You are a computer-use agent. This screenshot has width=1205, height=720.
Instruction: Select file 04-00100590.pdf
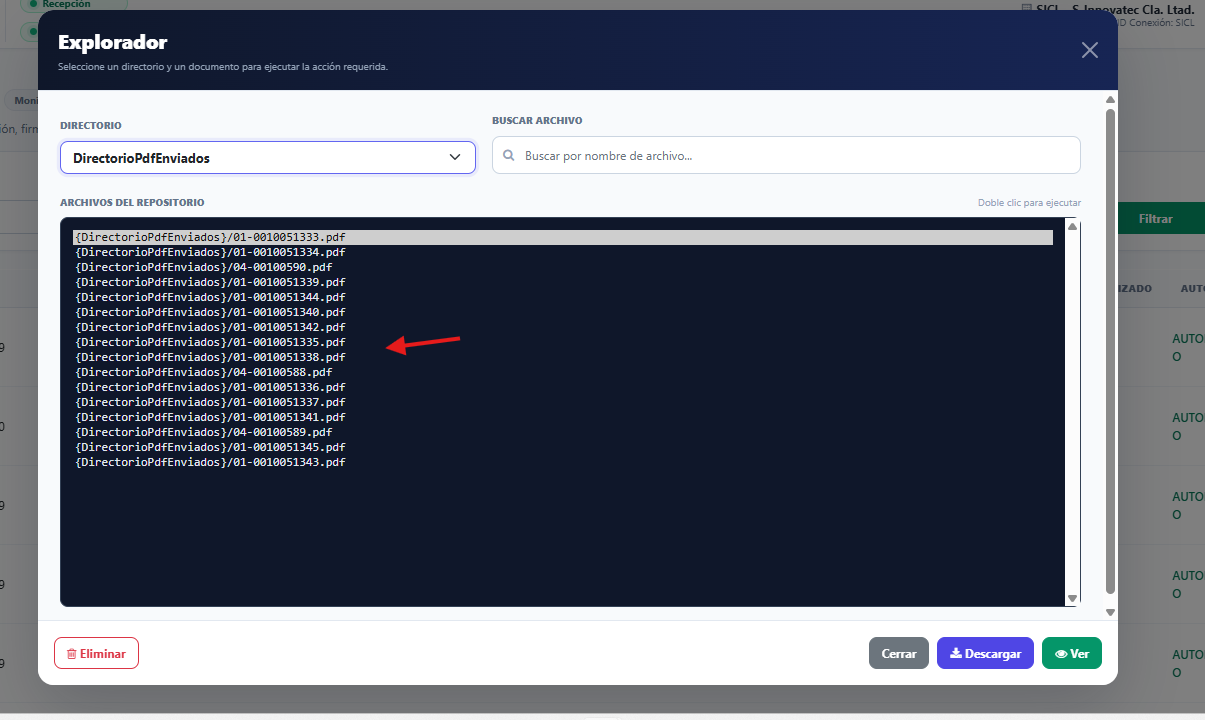563,267
